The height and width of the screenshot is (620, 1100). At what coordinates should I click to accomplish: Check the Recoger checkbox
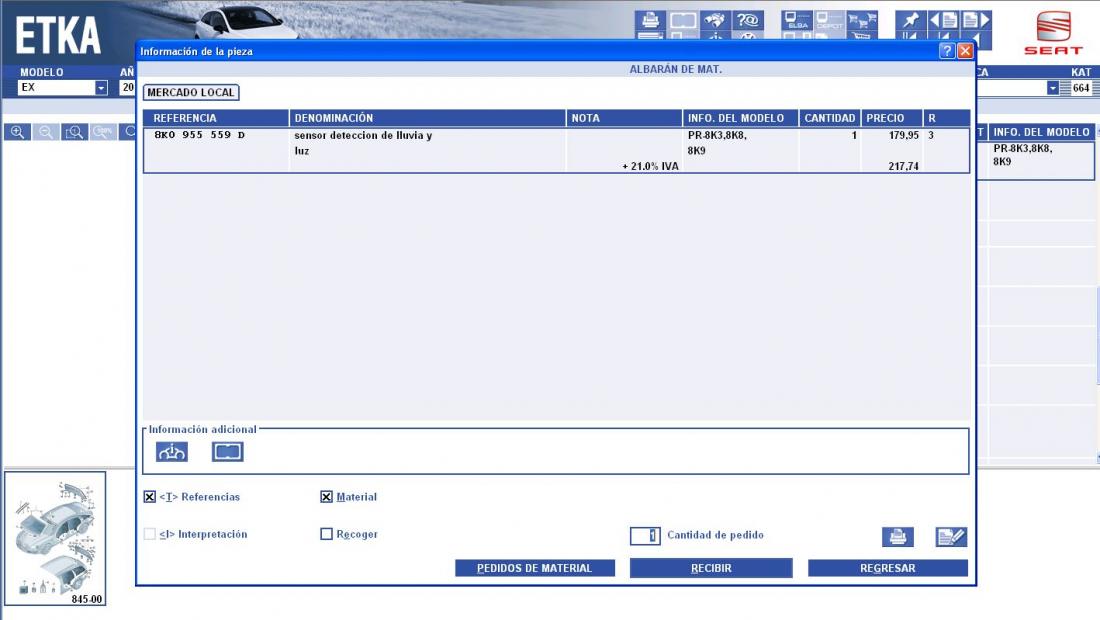pos(326,534)
